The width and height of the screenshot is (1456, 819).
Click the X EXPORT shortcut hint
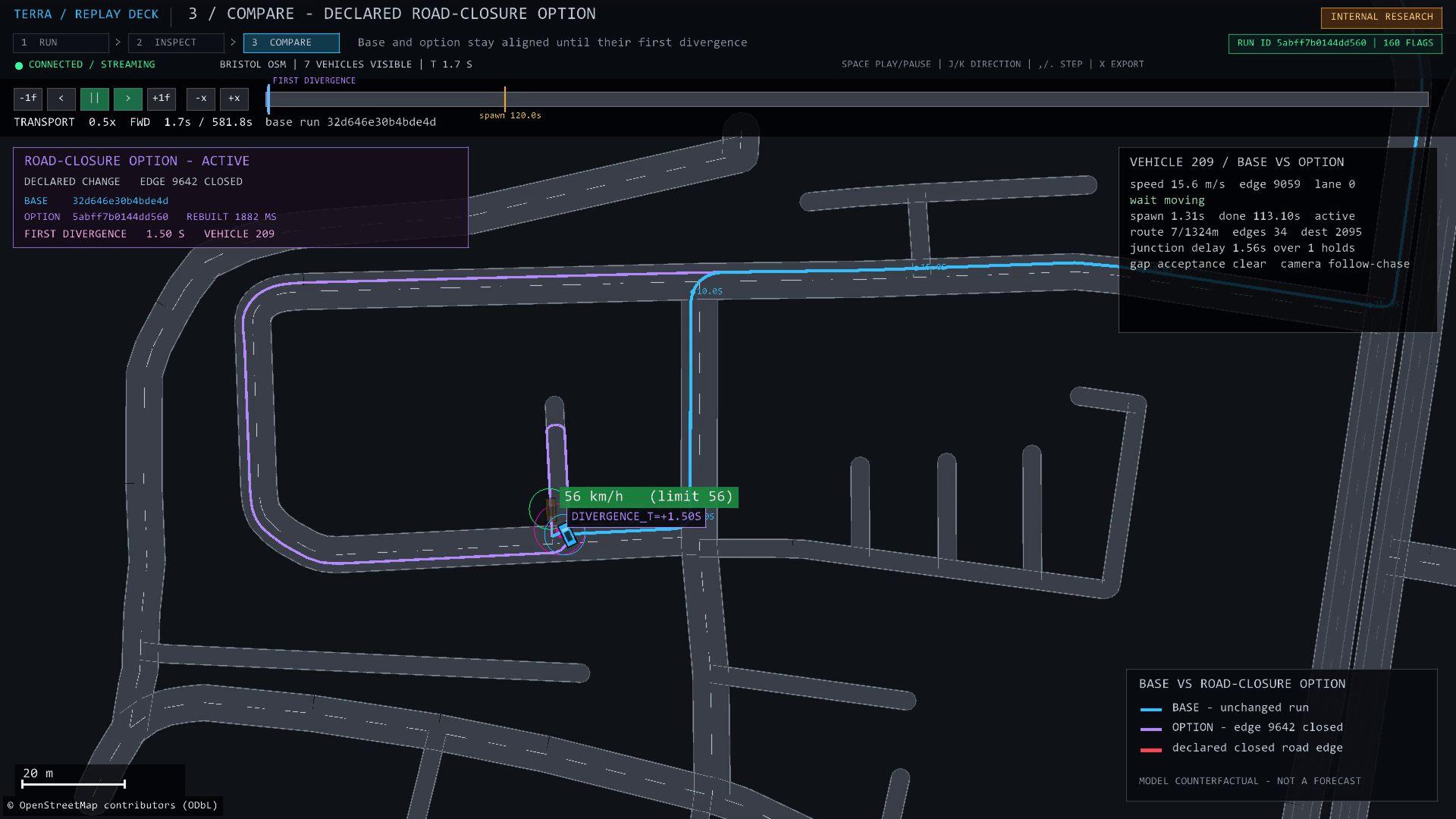(x=1122, y=64)
